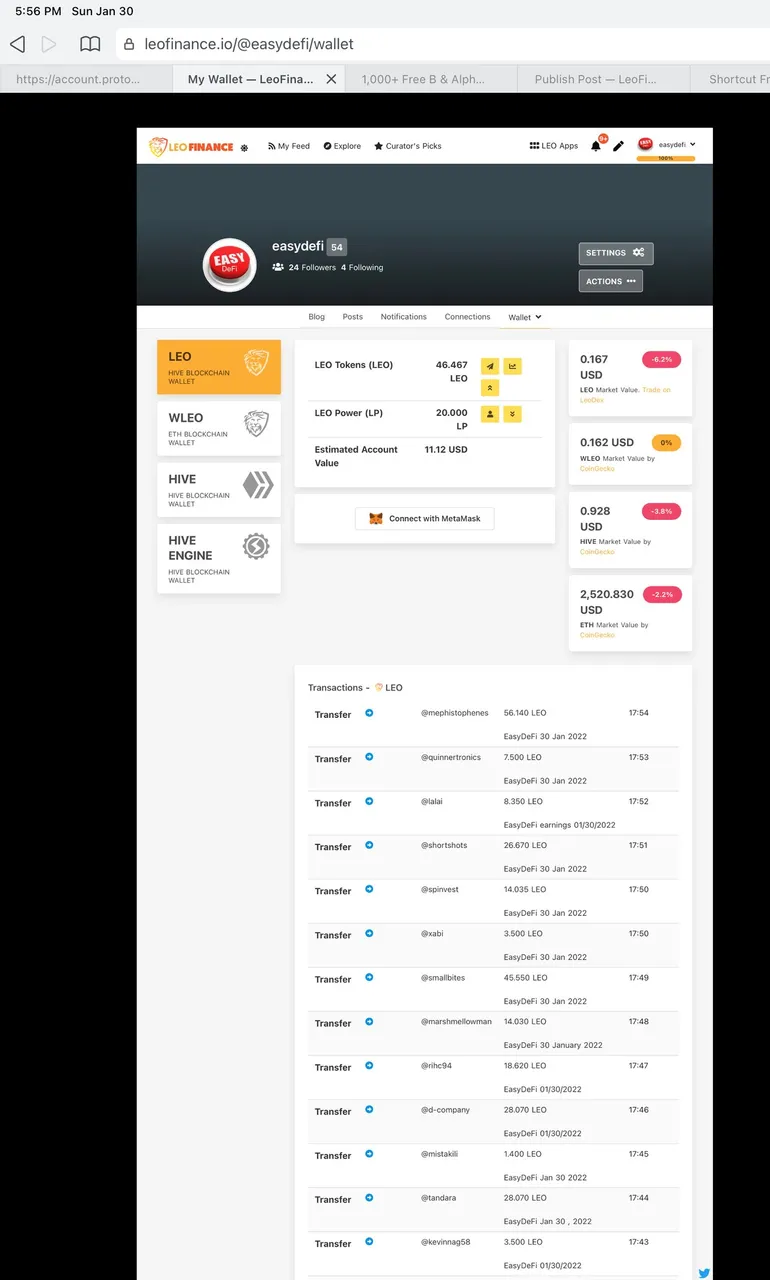Viewport: 770px width, 1280px height.
Task: View the 4 Following list
Action: tap(362, 268)
